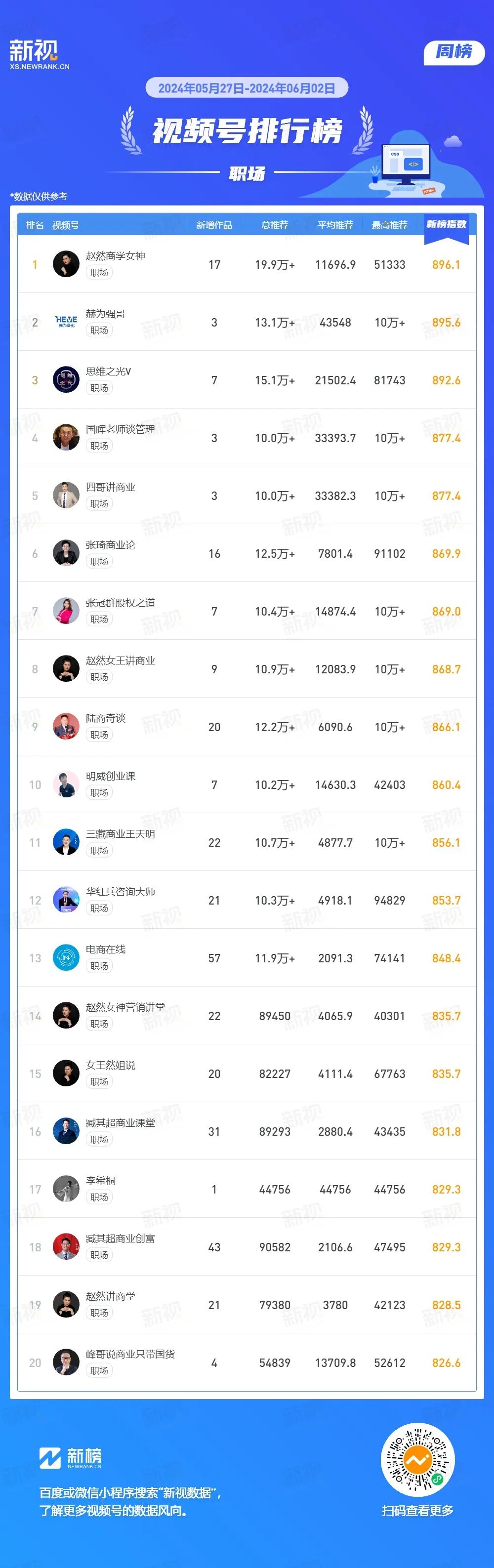The height and width of the screenshot is (1568, 494).
Task: Click the date range 2024年05月27日-2024年06月02日 pill
Action: [x=247, y=88]
